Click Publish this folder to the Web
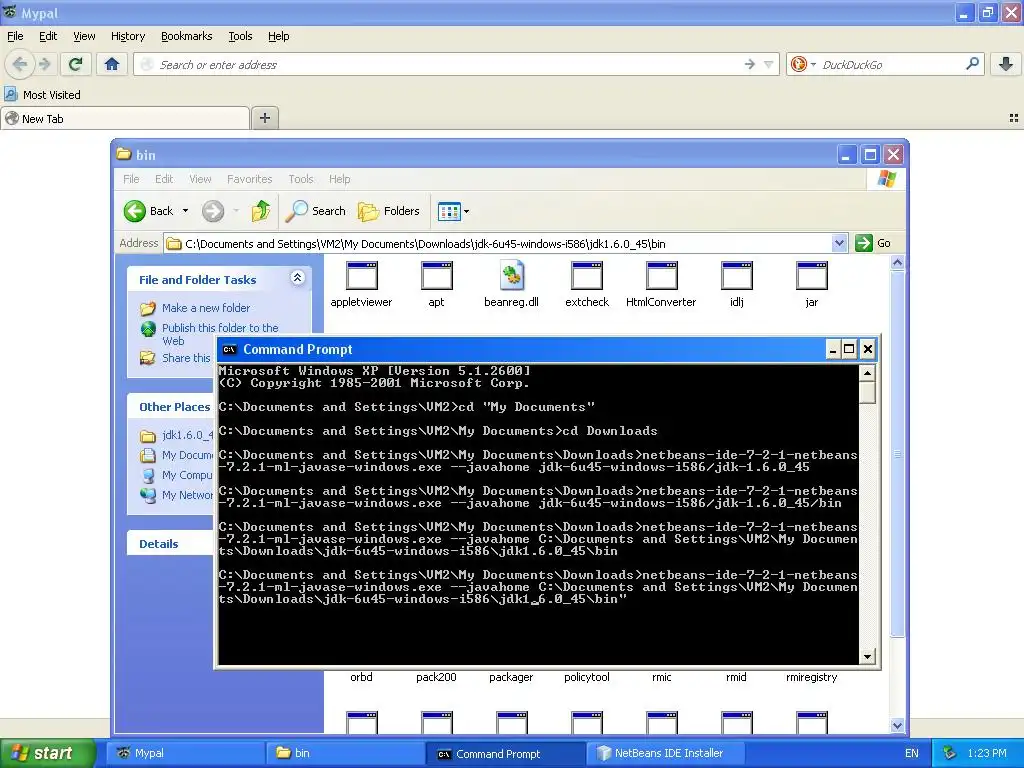Screen dimensions: 1024x768 click(x=220, y=334)
